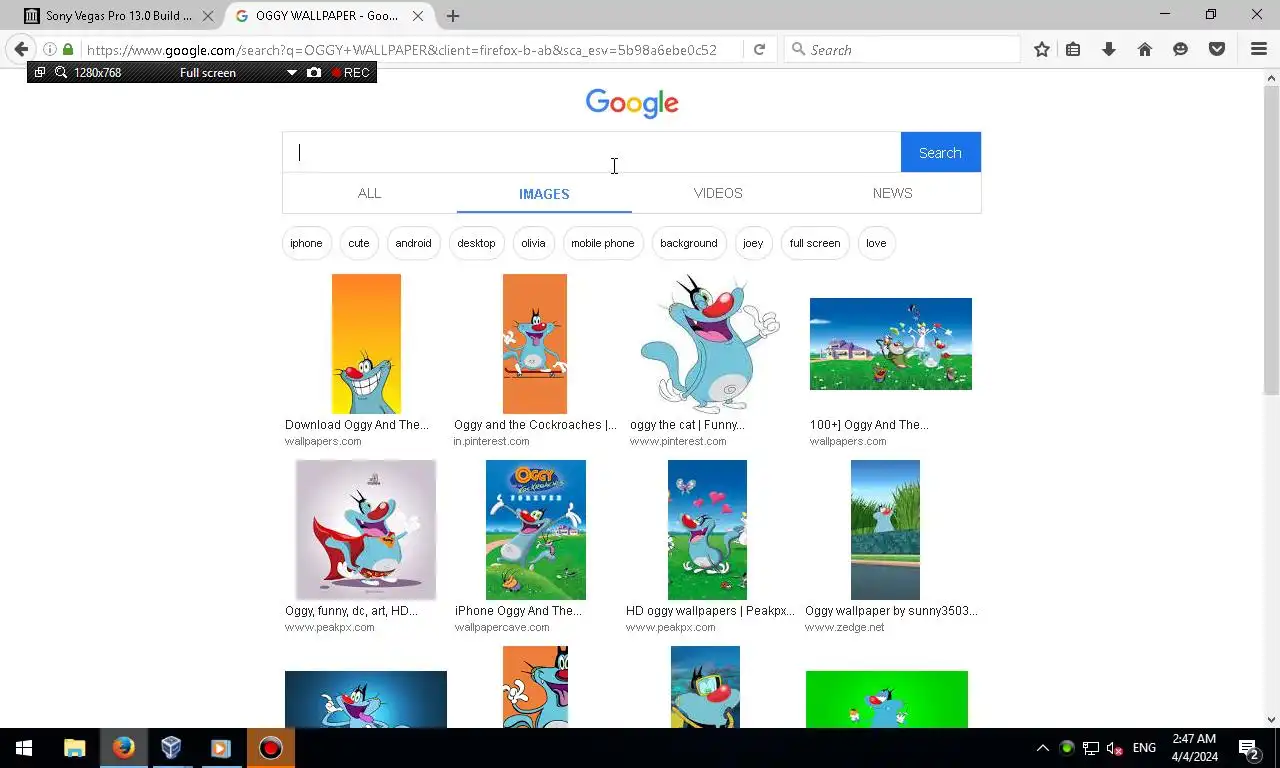Click the muted volume tray icon
Viewport: 1280px width, 768px height.
point(1115,748)
